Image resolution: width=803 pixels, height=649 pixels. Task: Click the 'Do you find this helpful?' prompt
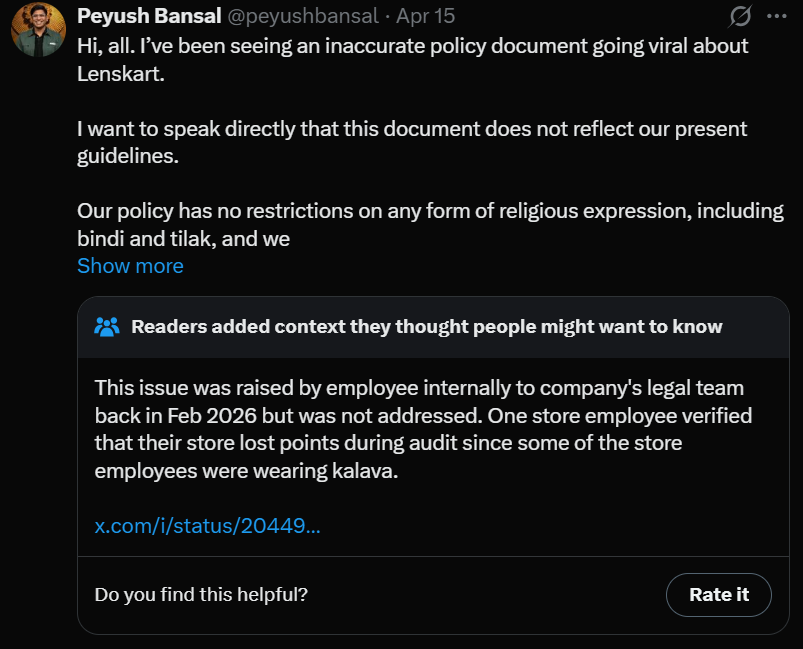[x=201, y=594]
